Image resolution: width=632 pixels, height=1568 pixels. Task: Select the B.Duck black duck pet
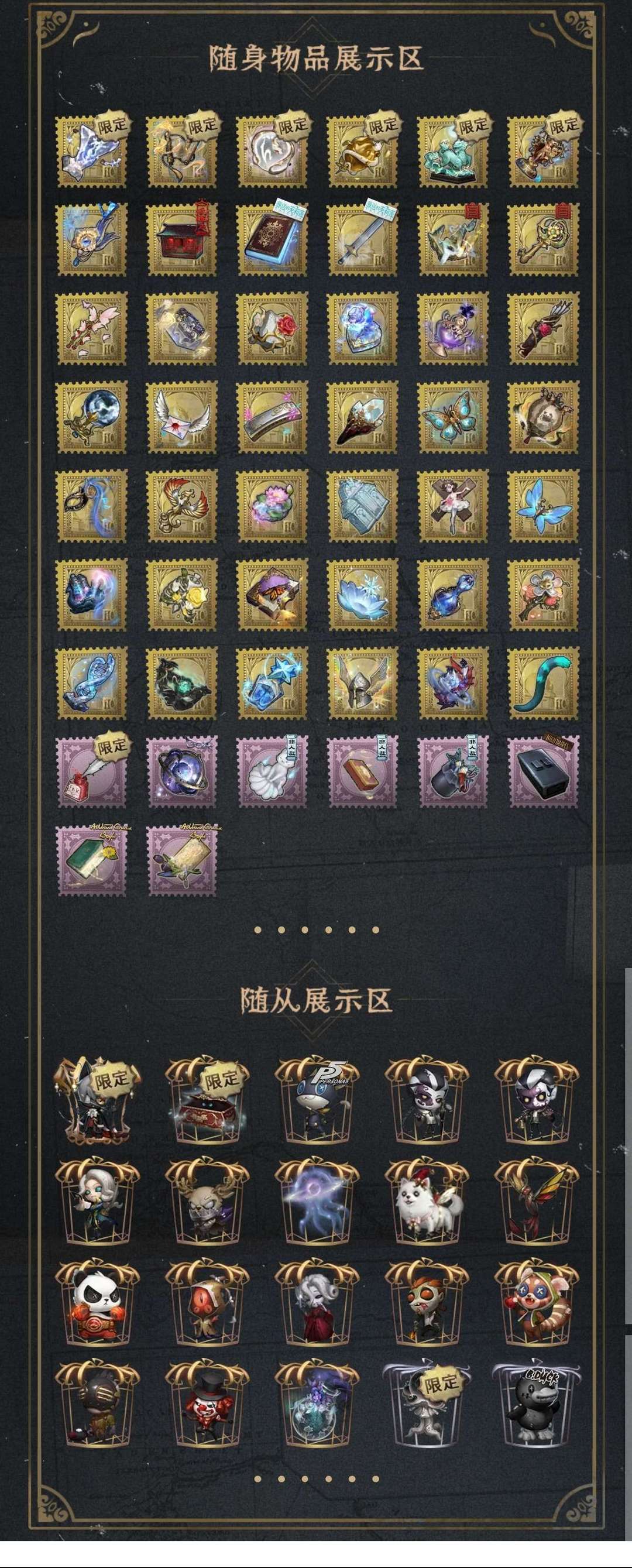point(536,1403)
